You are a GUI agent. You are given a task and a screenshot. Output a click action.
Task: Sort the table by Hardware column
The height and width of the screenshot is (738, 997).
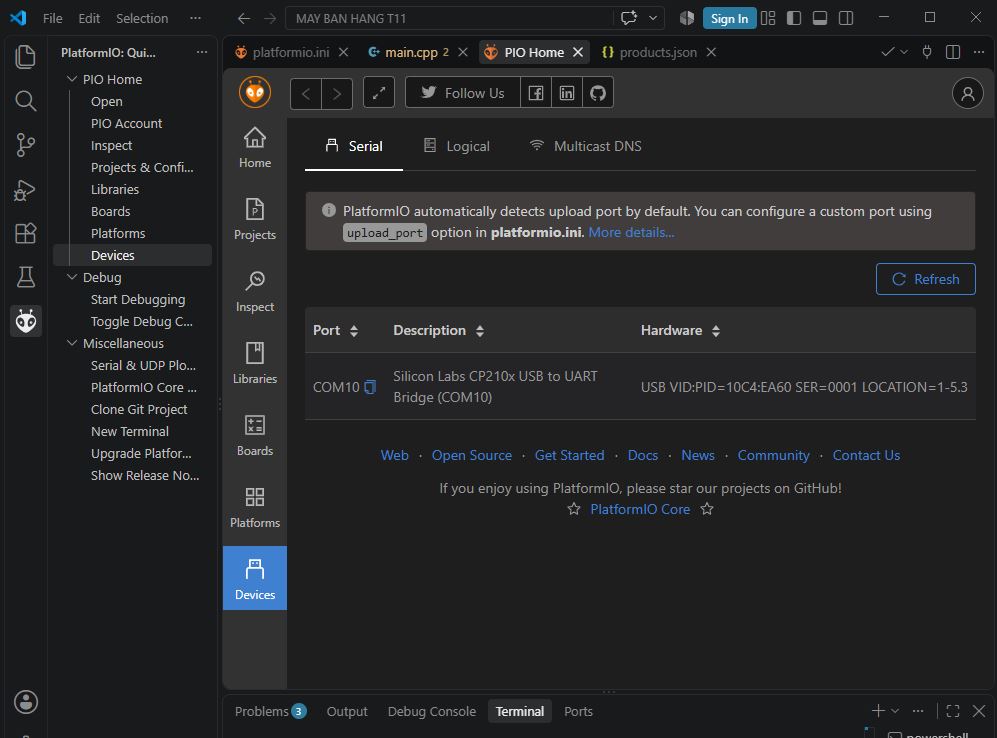click(716, 331)
